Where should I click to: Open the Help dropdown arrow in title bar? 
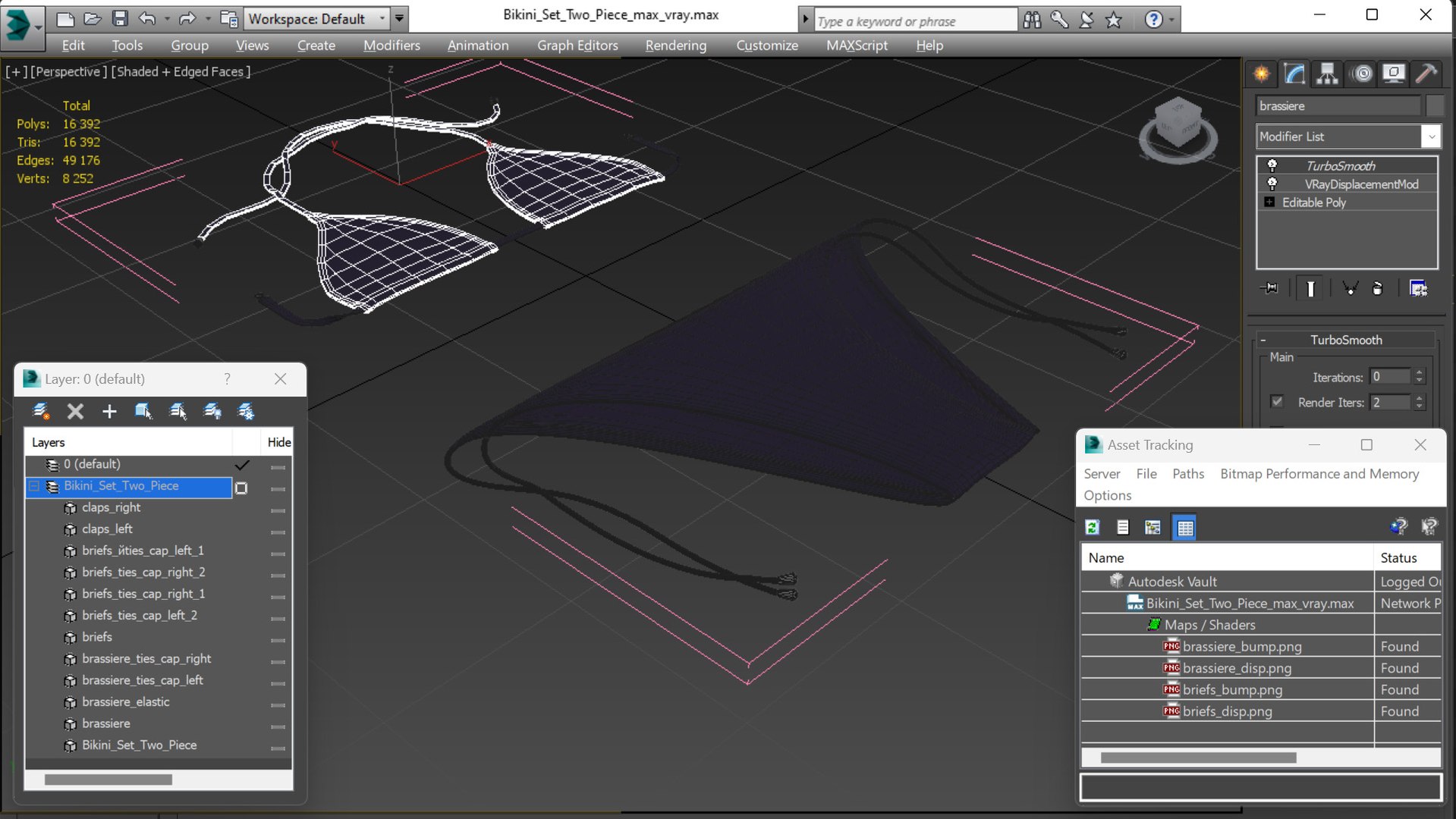click(x=1171, y=20)
